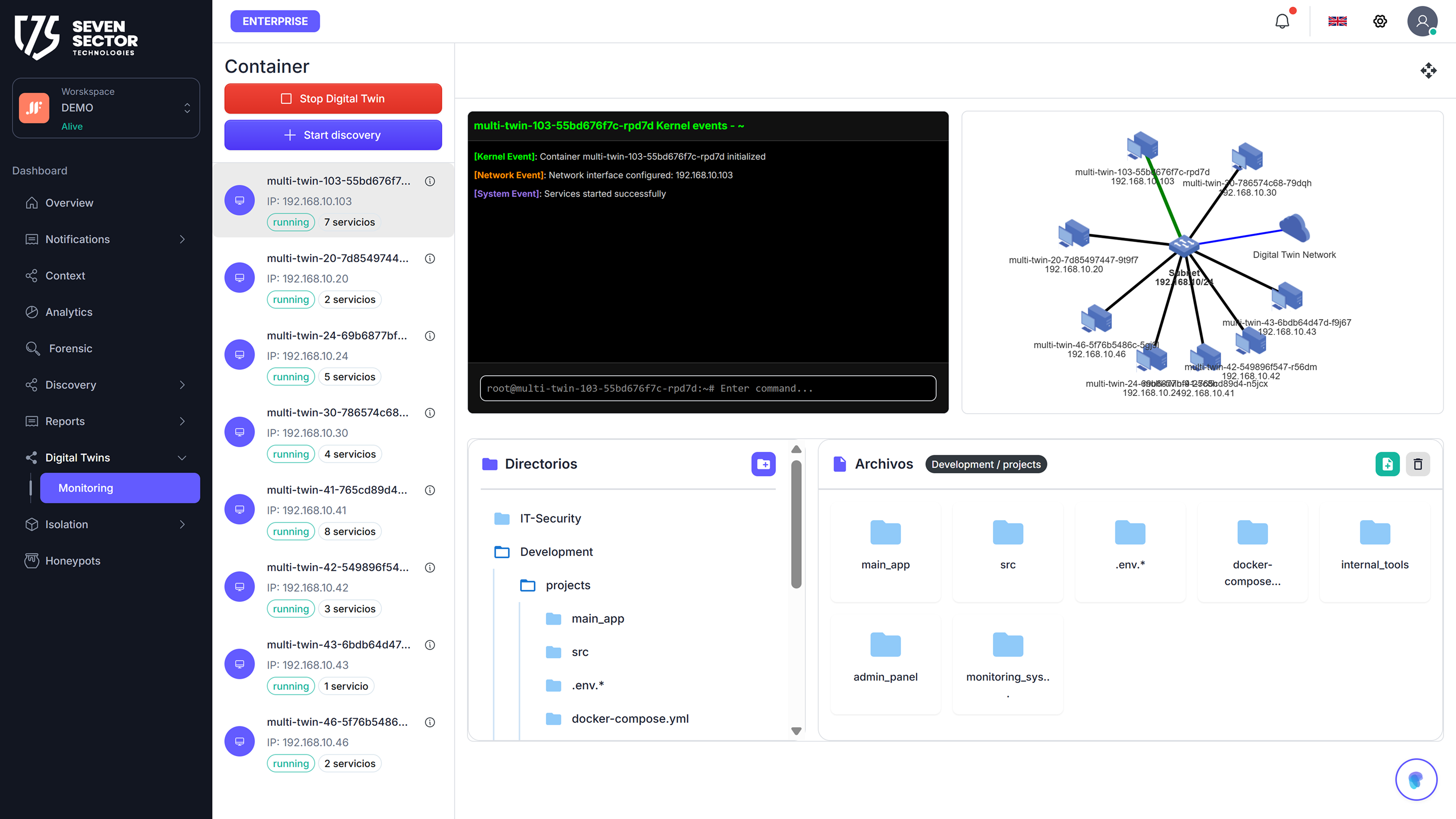Click the notifications bell icon
Screen dimensions: 1456x819
[x=1282, y=21]
